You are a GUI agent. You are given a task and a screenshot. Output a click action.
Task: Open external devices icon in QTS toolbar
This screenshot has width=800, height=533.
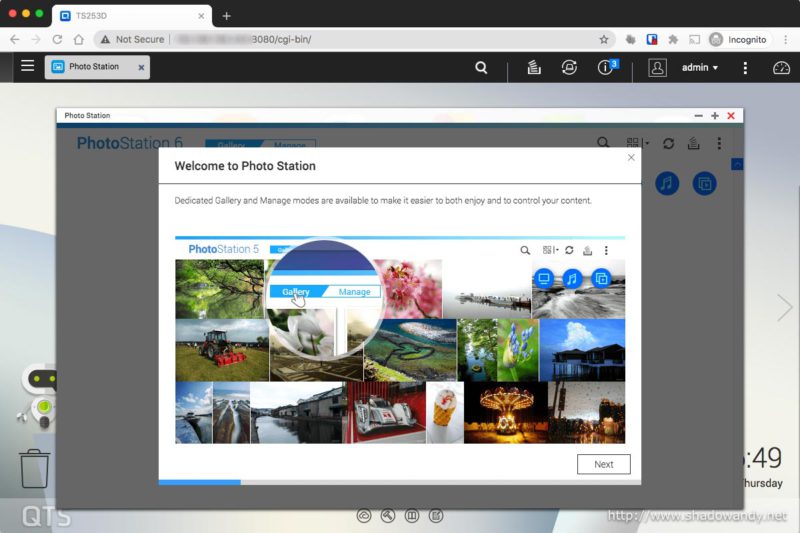pyautogui.click(x=569, y=68)
